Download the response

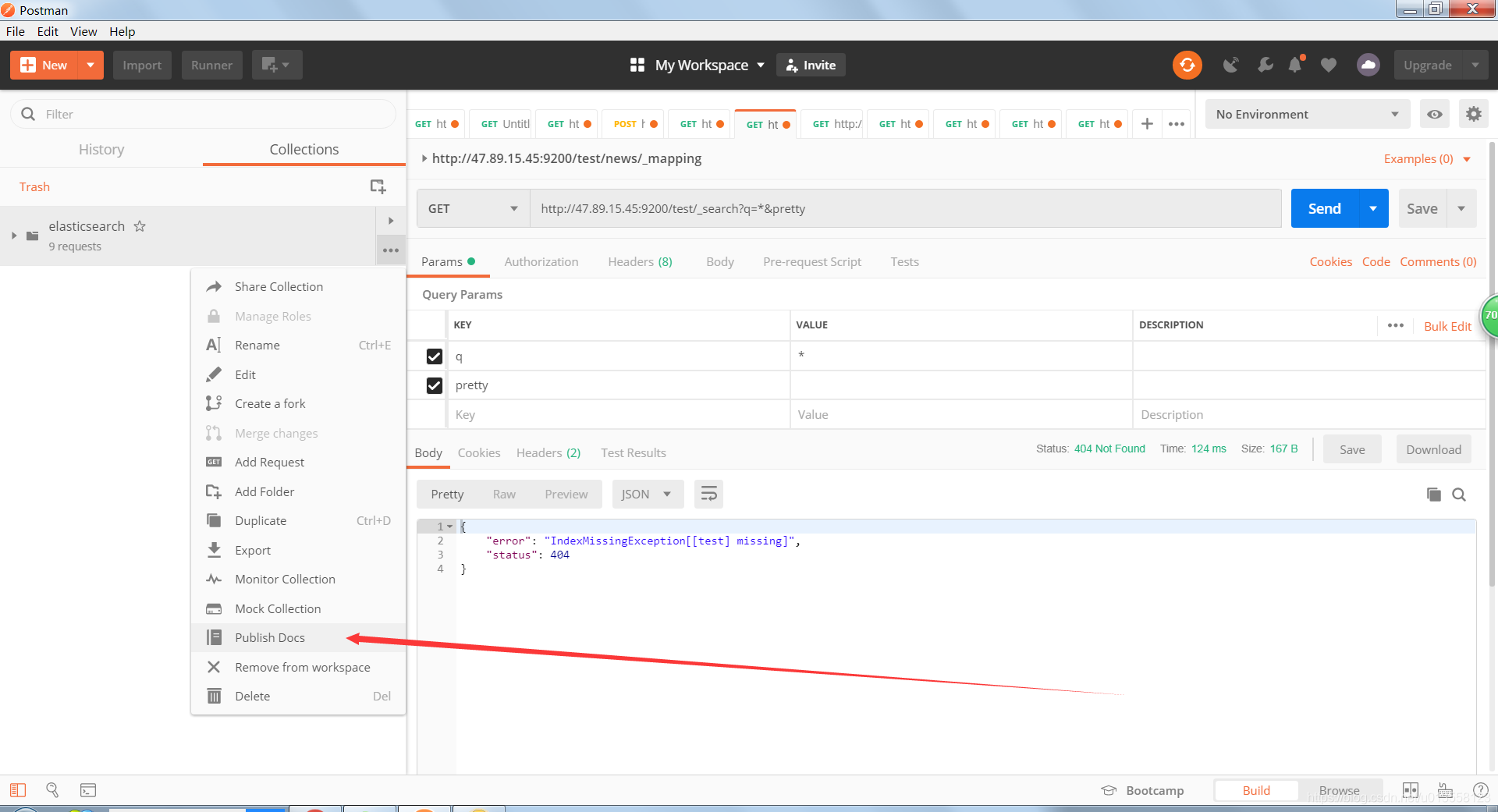pos(1433,449)
